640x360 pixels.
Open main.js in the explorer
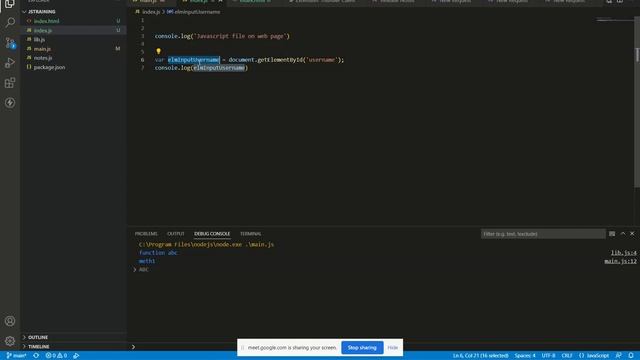(x=42, y=49)
